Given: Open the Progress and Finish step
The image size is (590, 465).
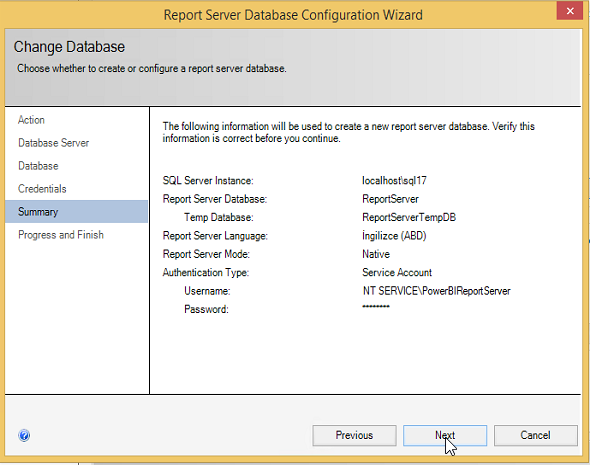Looking at the screenshot, I should 61,235.
